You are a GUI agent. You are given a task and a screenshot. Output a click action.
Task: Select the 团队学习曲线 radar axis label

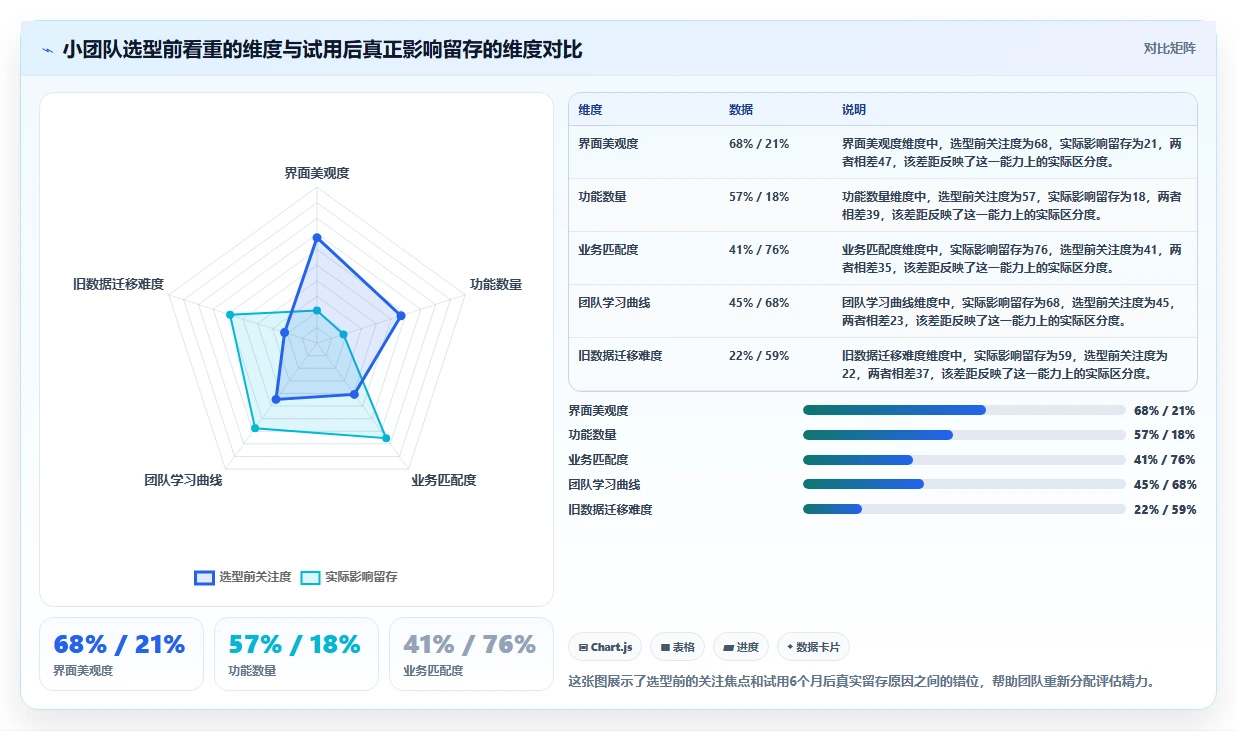pos(183,480)
